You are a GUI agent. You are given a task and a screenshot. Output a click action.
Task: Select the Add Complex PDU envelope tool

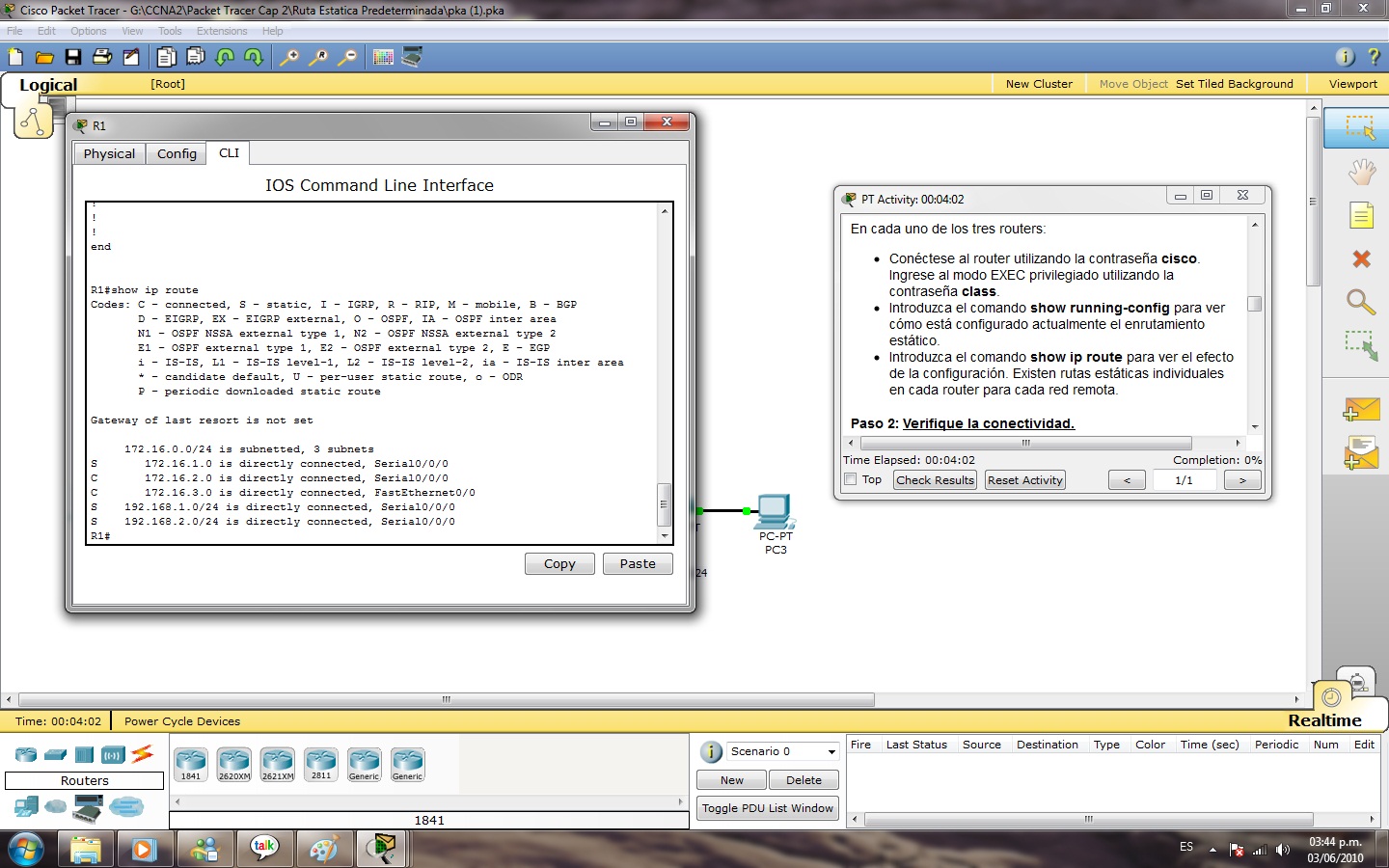1361,452
